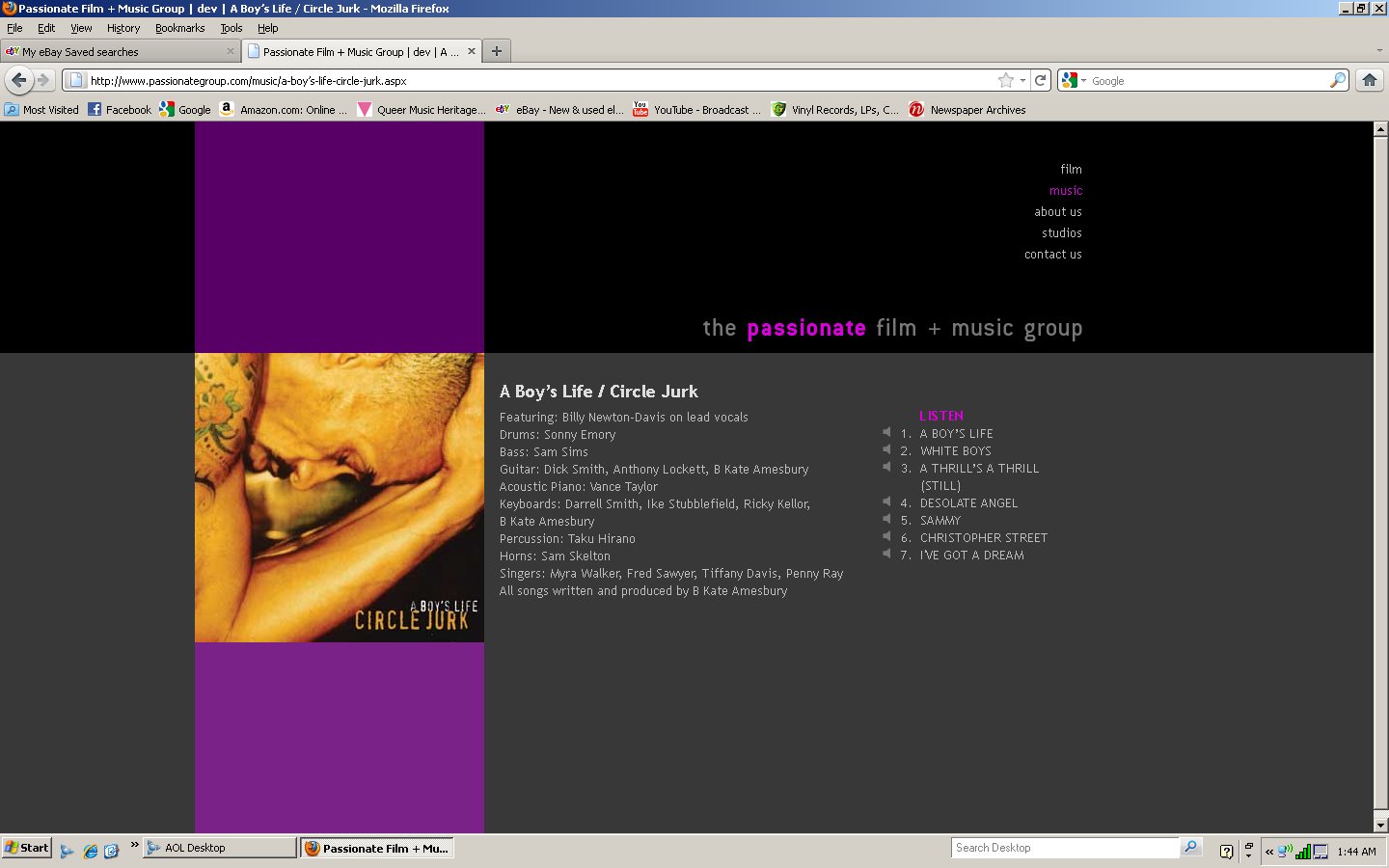Open a new tab with plus button

click(497, 52)
